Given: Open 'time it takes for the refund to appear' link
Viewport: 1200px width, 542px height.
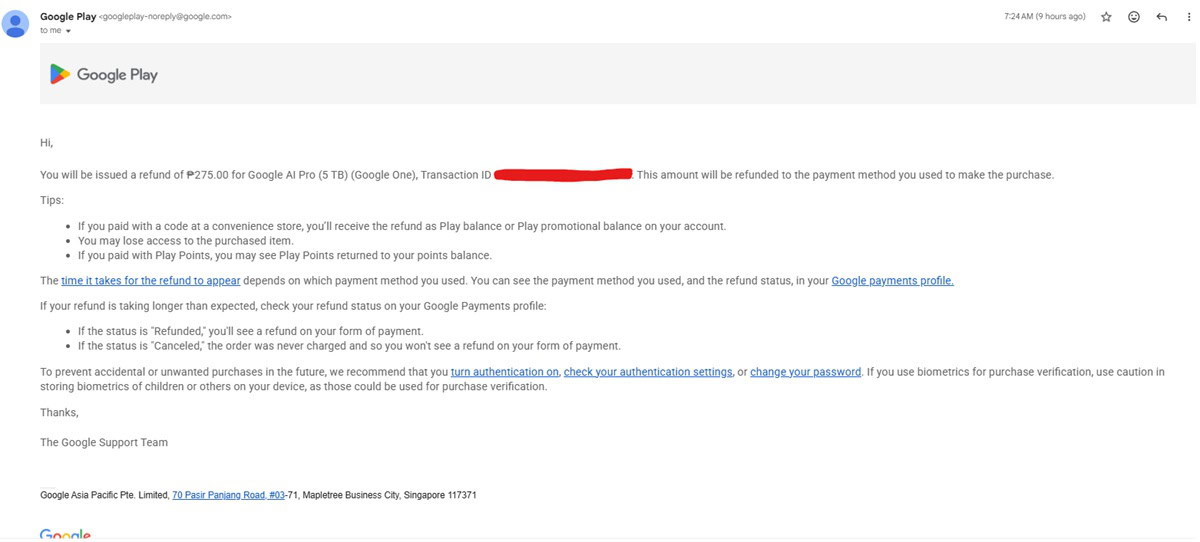Looking at the screenshot, I should (150, 281).
